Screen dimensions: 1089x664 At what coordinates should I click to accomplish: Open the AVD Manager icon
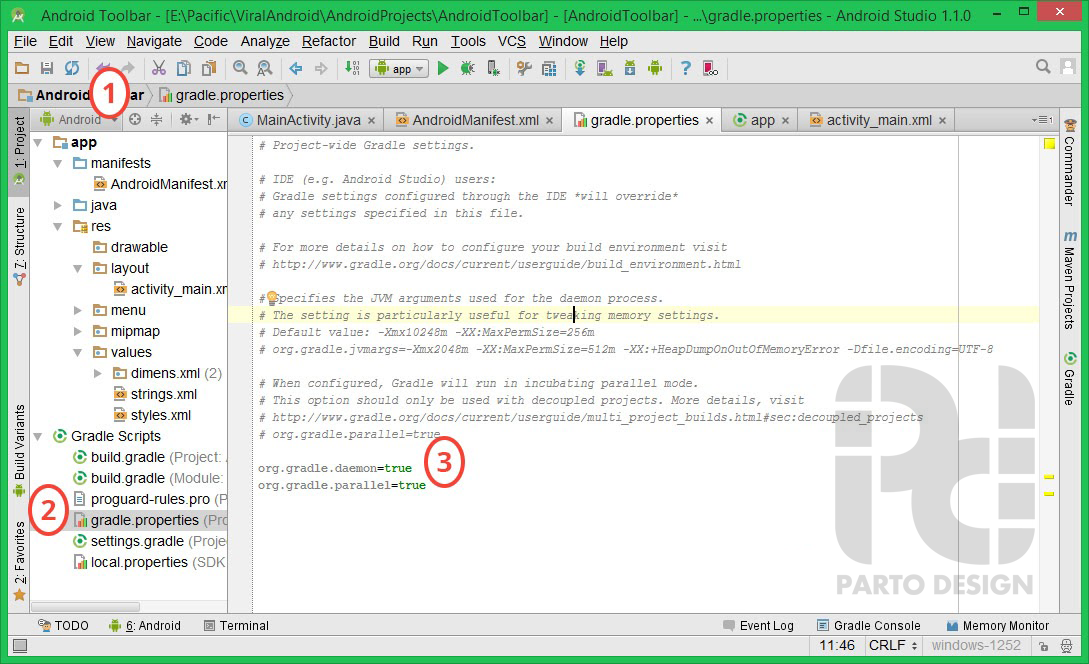click(605, 68)
